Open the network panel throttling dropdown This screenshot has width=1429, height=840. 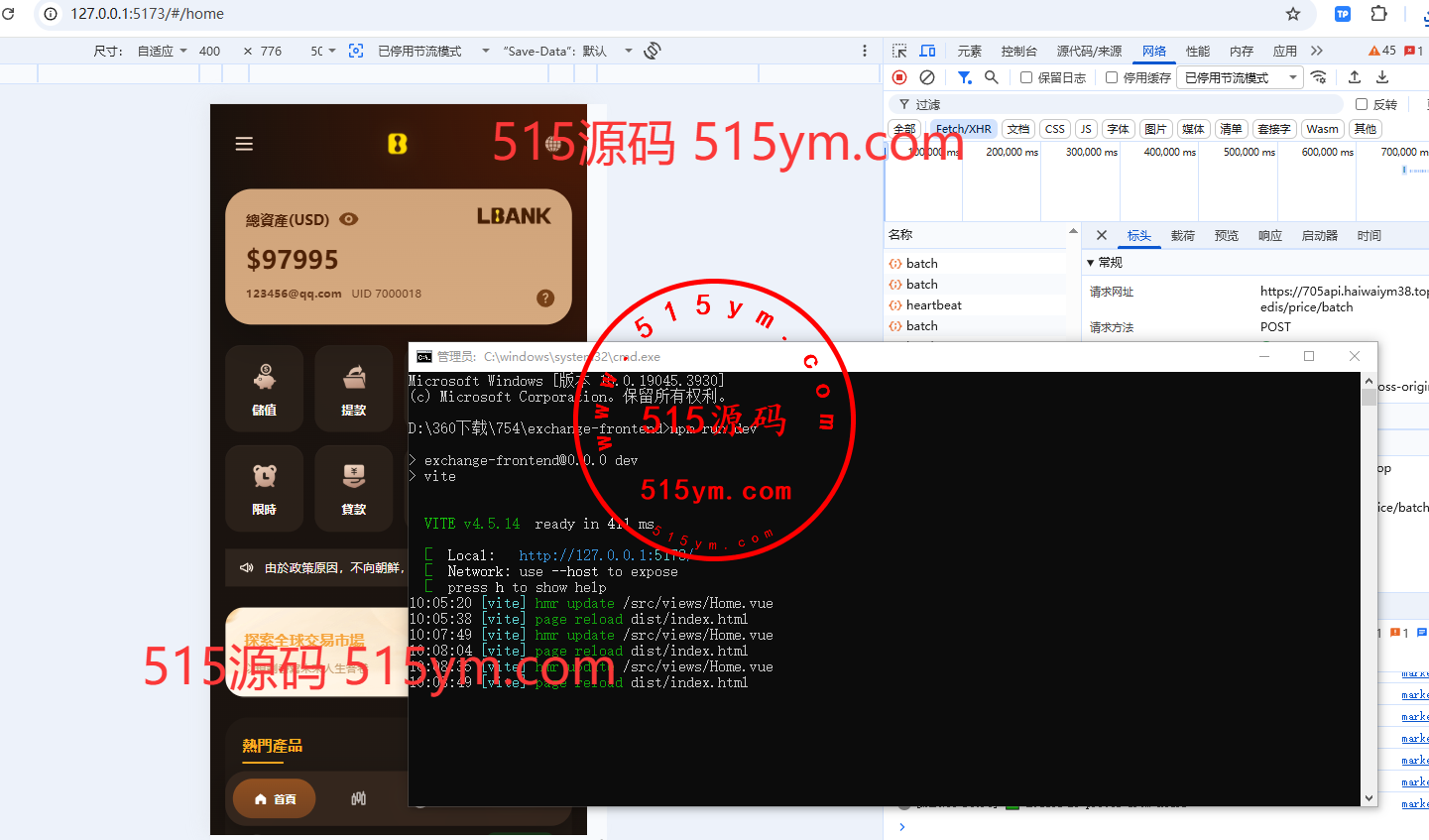click(x=1241, y=77)
